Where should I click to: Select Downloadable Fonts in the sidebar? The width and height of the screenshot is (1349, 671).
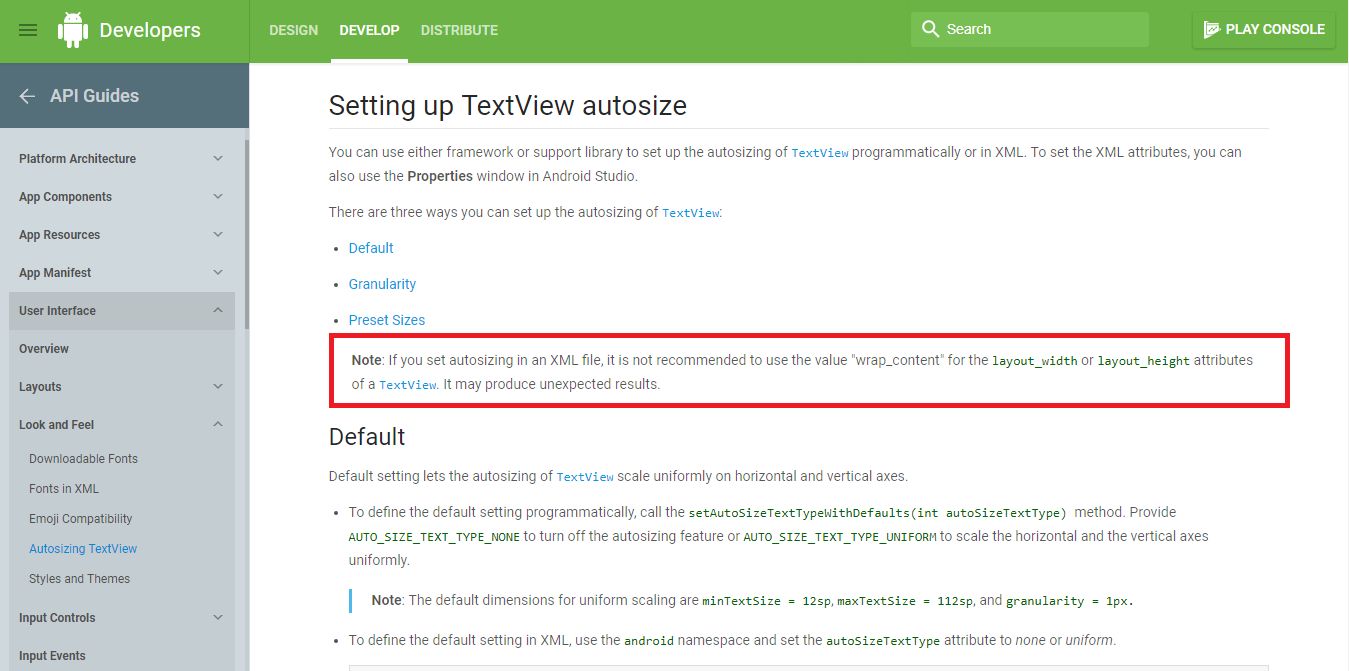[x=83, y=458]
